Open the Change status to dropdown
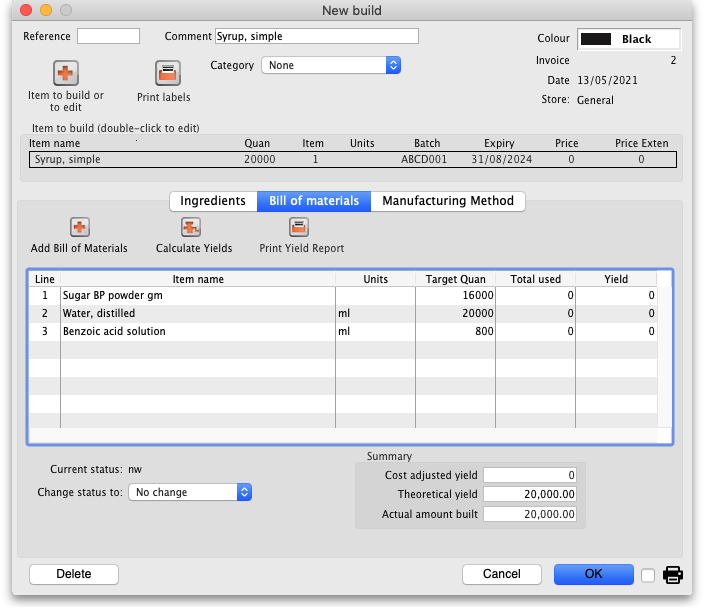Image resolution: width=704 pixels, height=607 pixels. click(x=190, y=492)
